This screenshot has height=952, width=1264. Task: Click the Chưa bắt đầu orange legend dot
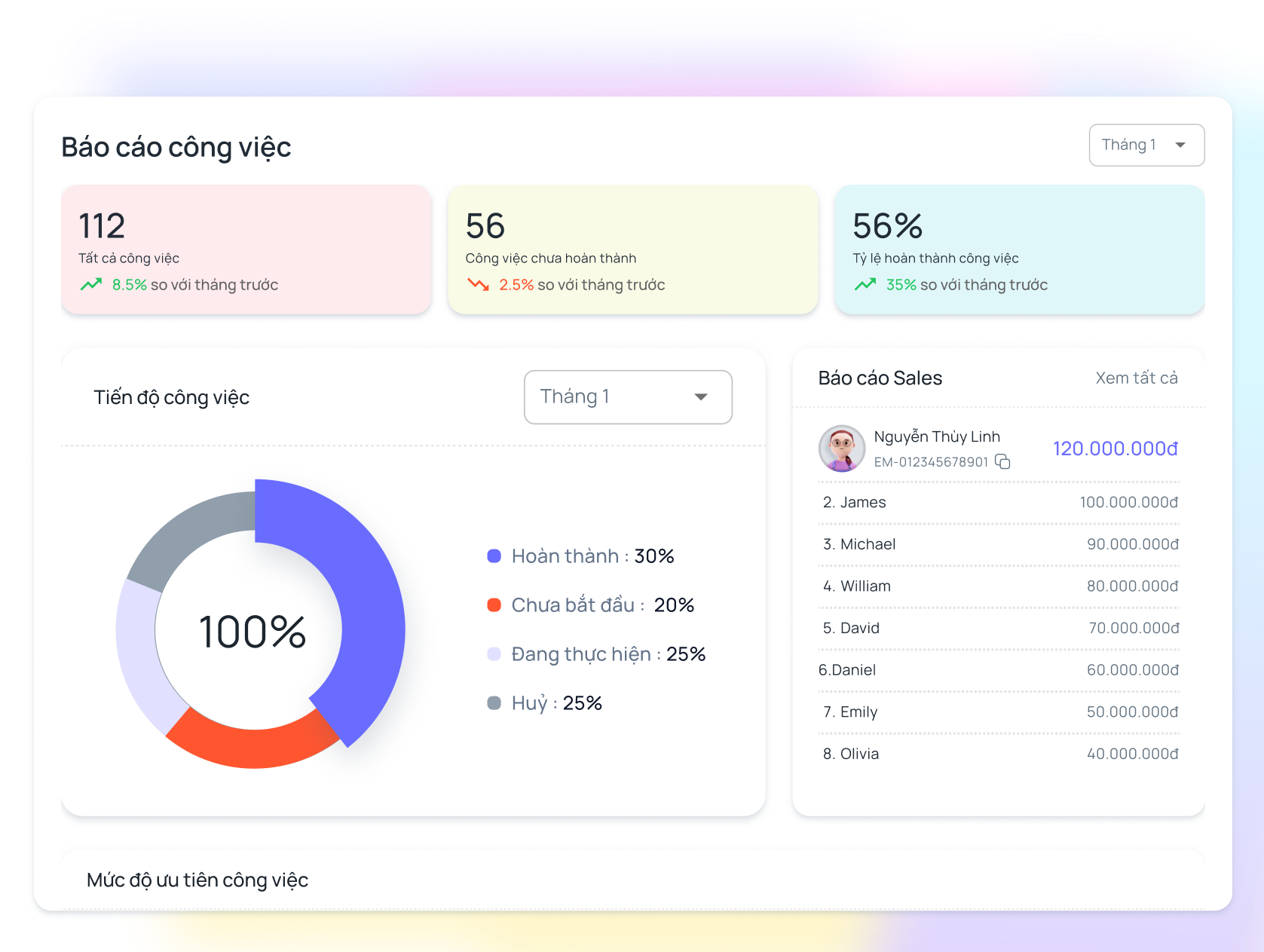pos(494,605)
